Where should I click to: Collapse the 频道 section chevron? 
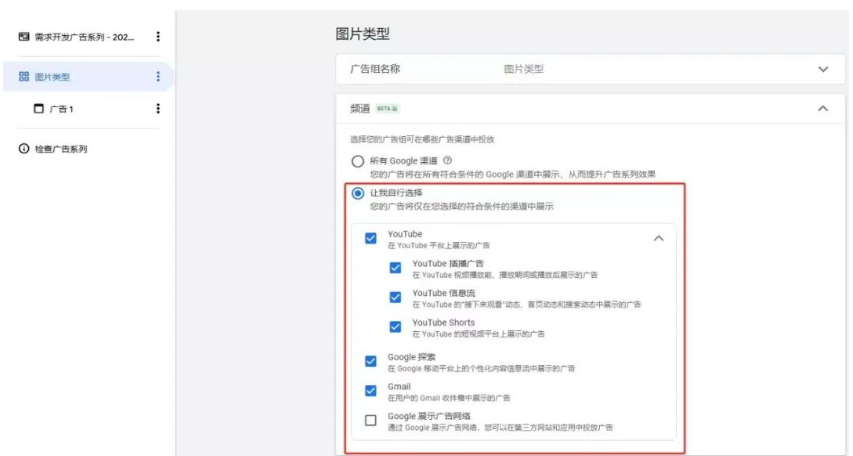[823, 109]
